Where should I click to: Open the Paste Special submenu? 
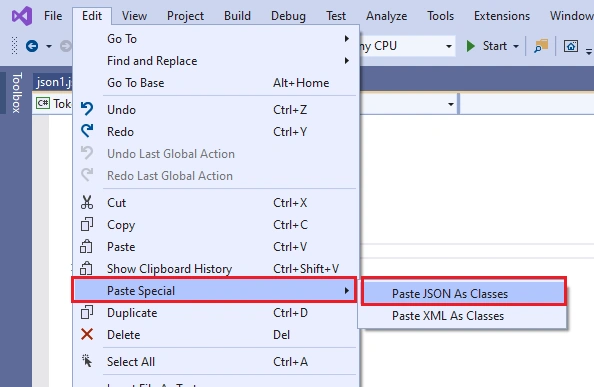tap(214, 290)
